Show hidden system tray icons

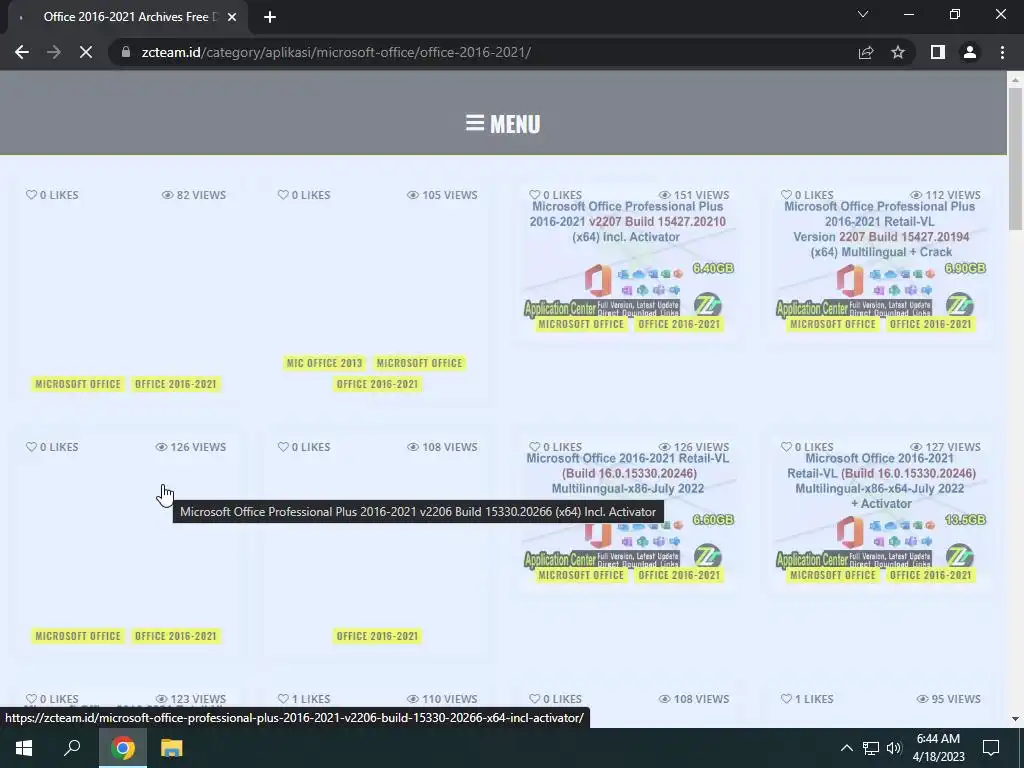click(846, 748)
